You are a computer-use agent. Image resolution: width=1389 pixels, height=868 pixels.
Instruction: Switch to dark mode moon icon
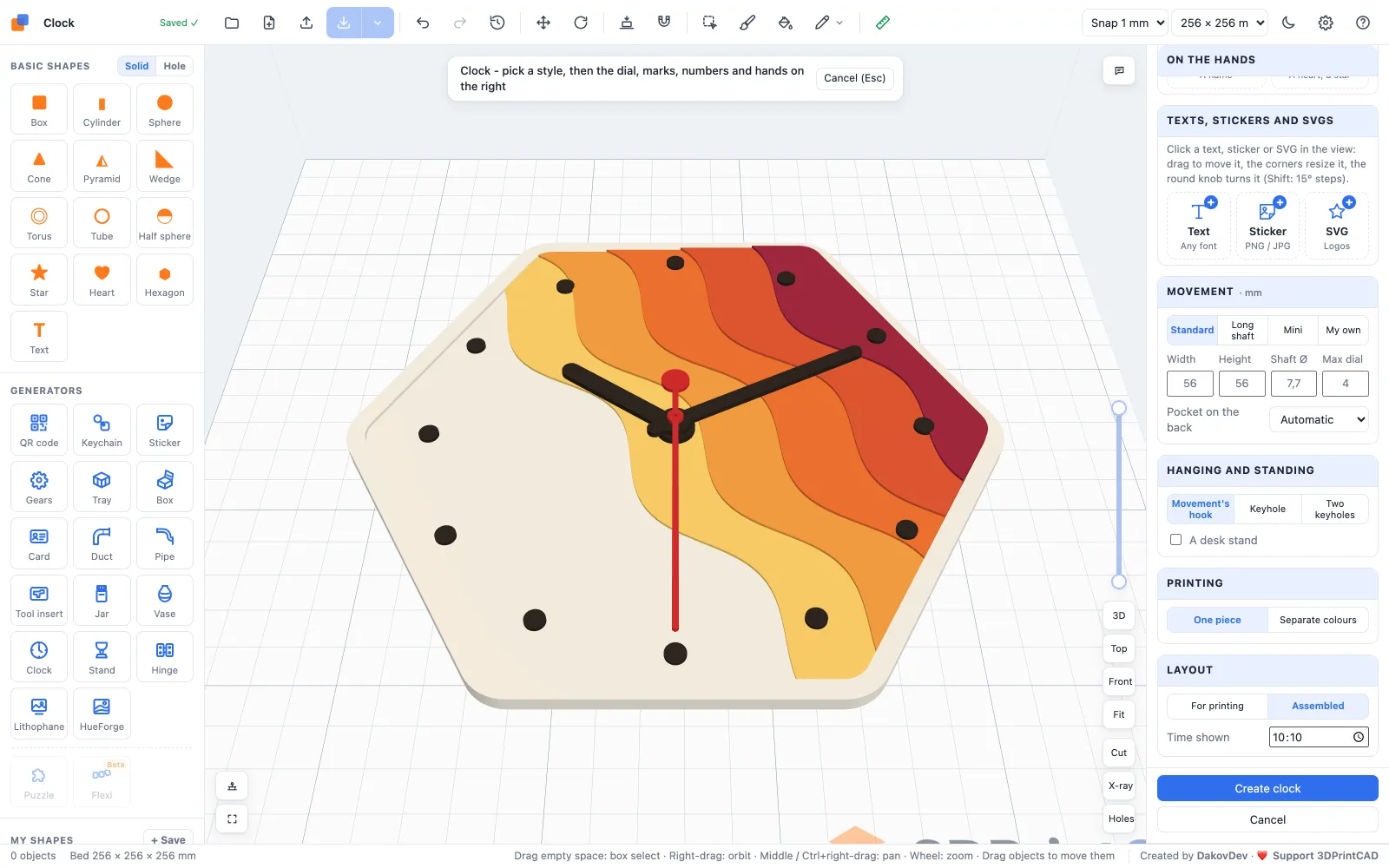tap(1288, 23)
